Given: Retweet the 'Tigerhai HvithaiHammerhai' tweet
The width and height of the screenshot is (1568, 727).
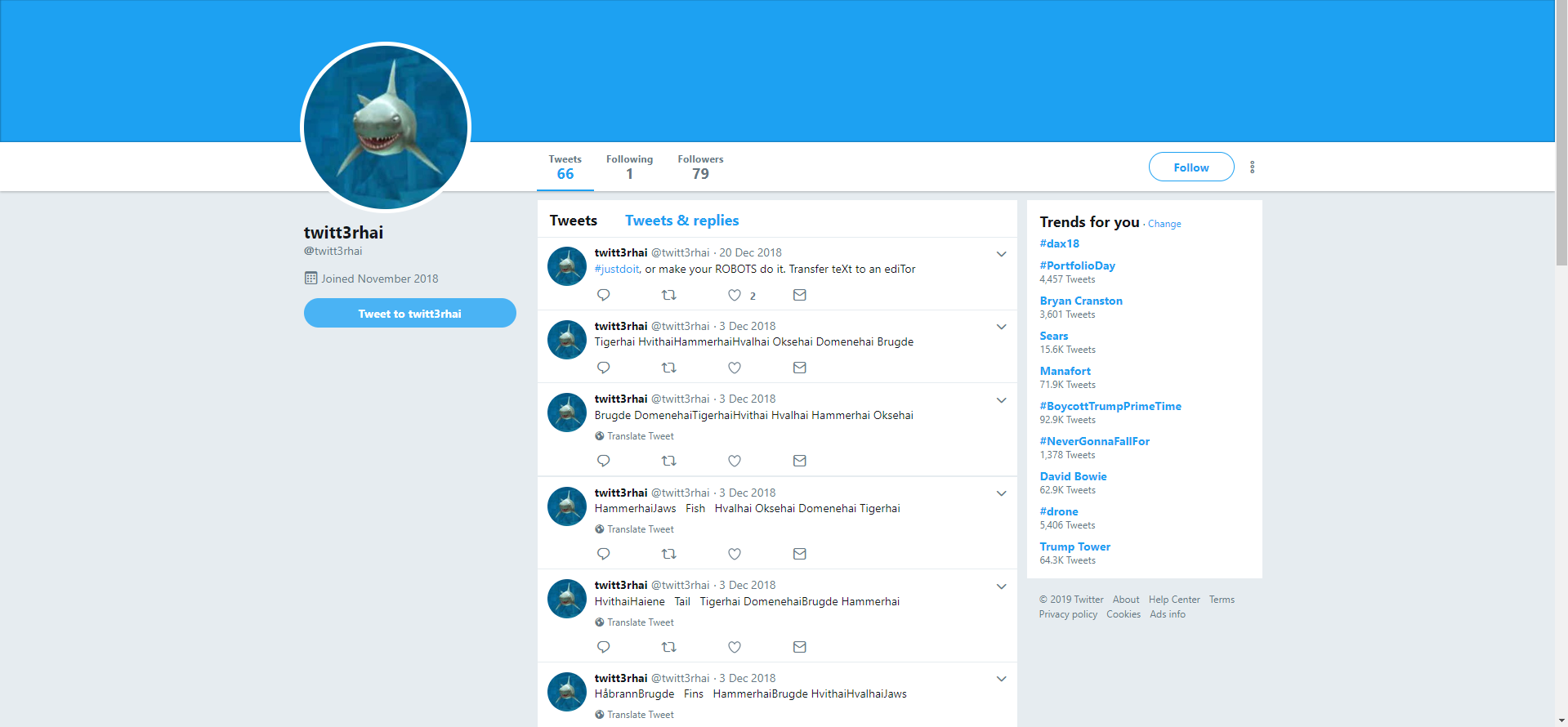Looking at the screenshot, I should 668,368.
